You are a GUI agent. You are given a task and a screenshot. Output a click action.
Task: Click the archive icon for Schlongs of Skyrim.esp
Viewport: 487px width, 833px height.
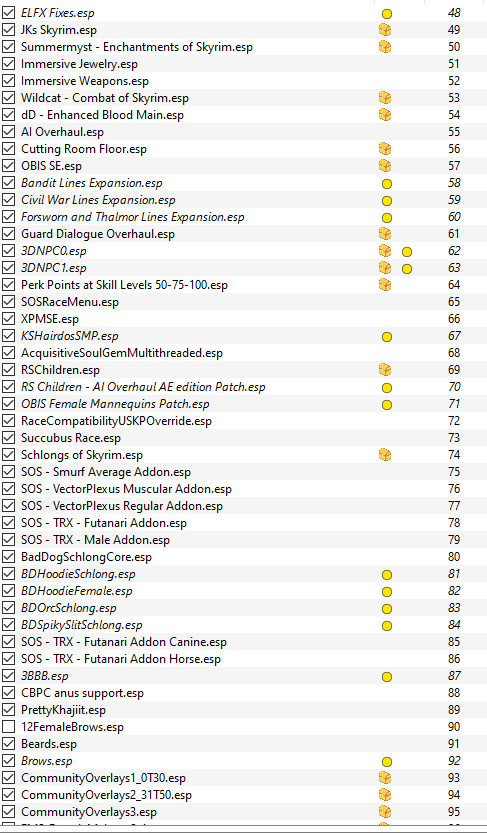click(x=385, y=455)
